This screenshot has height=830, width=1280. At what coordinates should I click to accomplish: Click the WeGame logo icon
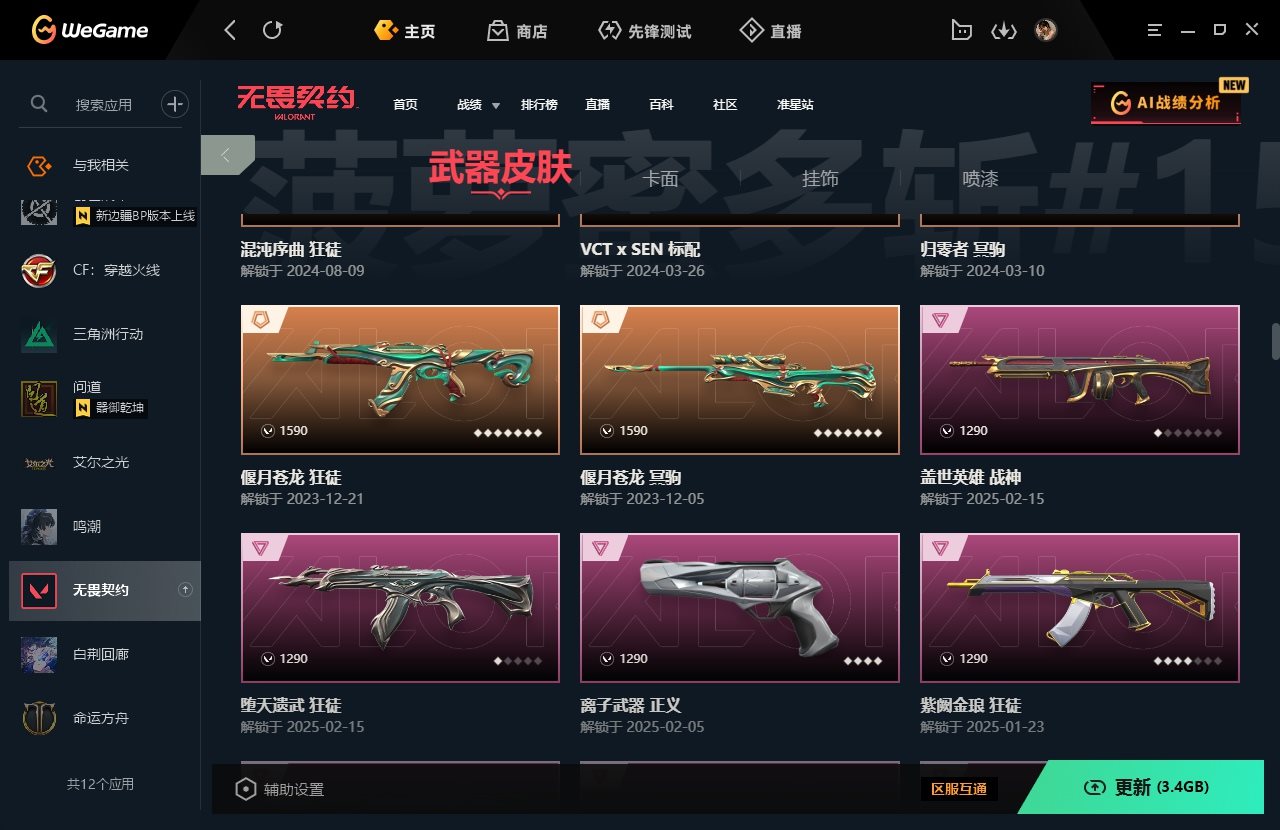click(x=44, y=30)
